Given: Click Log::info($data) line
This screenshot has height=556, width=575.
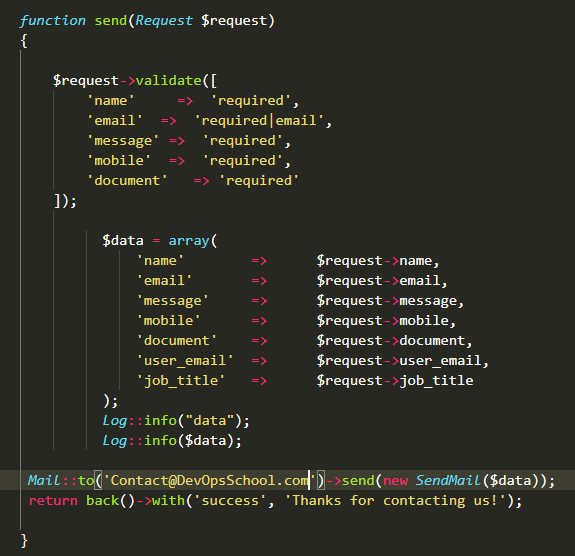Looking at the screenshot, I should (x=172, y=440).
